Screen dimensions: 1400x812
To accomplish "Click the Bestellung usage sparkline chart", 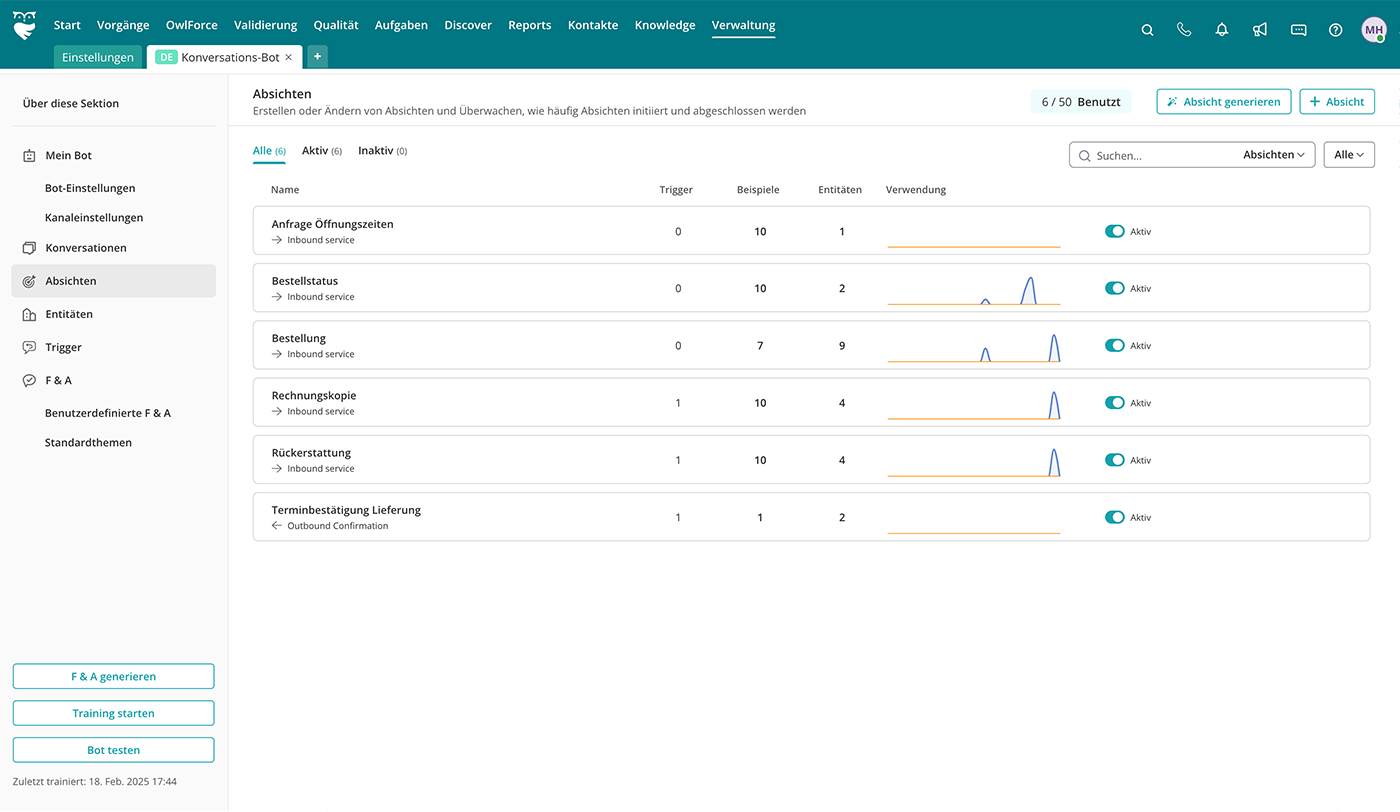I will coord(974,347).
